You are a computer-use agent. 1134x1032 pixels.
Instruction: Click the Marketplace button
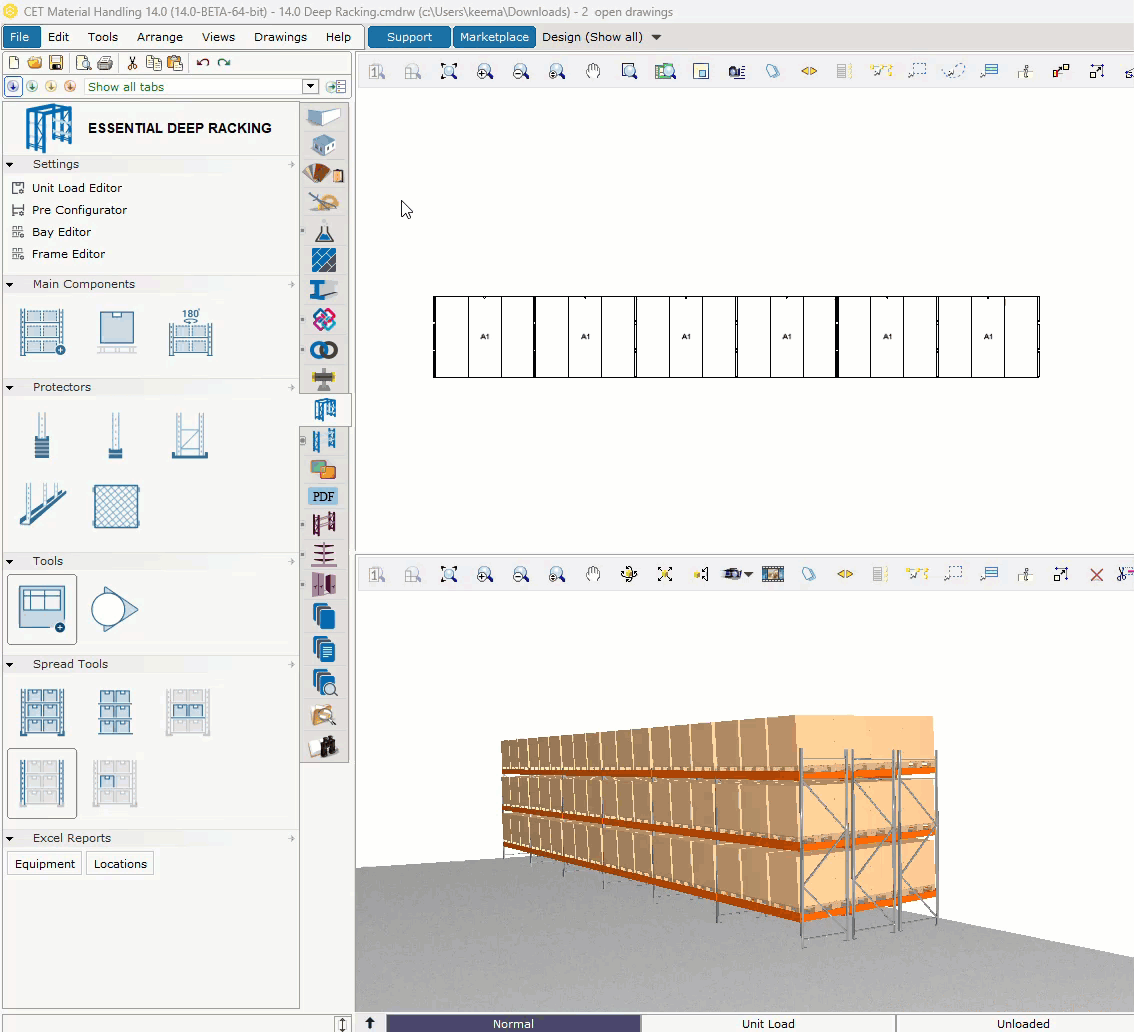495,37
